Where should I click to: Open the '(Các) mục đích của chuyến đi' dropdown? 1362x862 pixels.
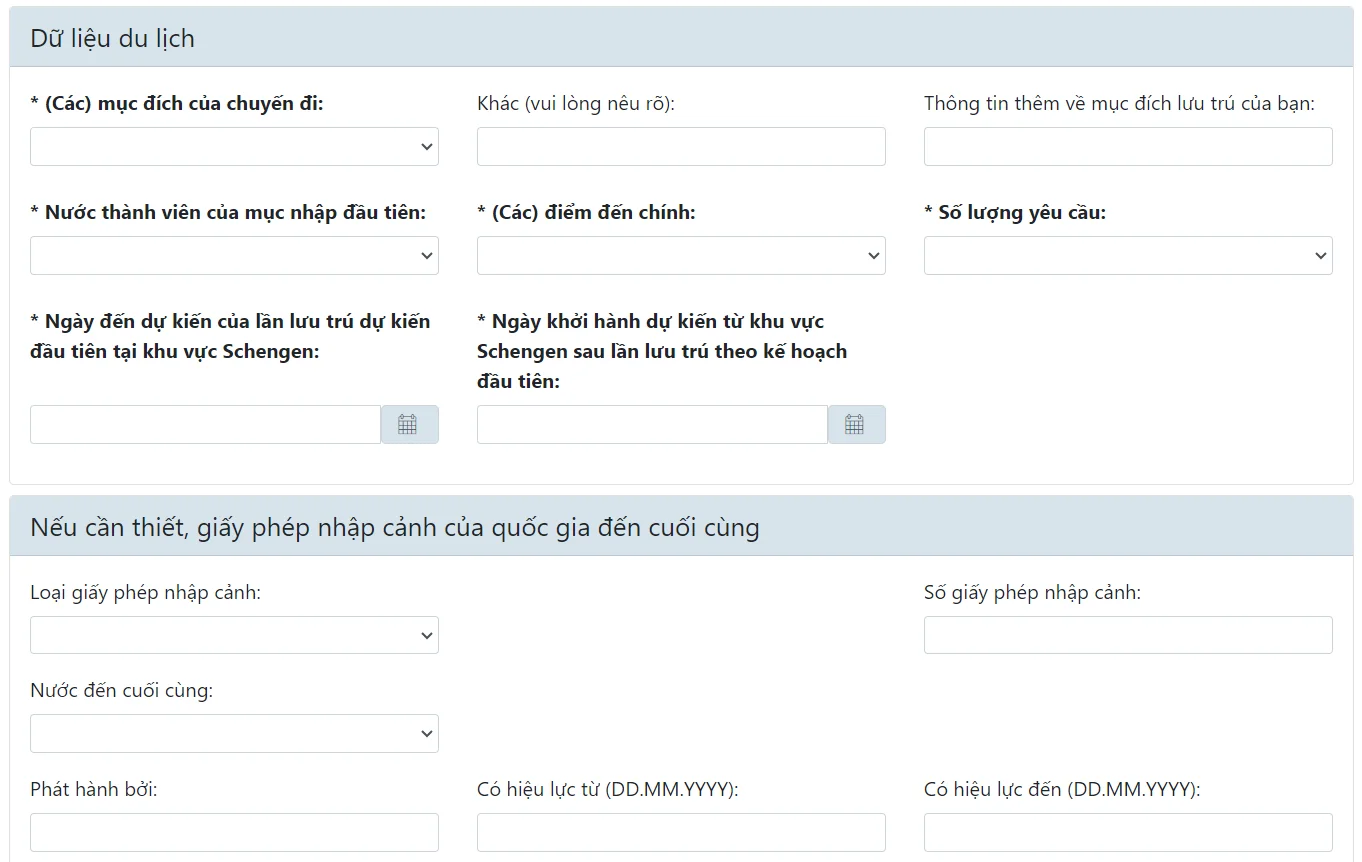pyautogui.click(x=234, y=146)
